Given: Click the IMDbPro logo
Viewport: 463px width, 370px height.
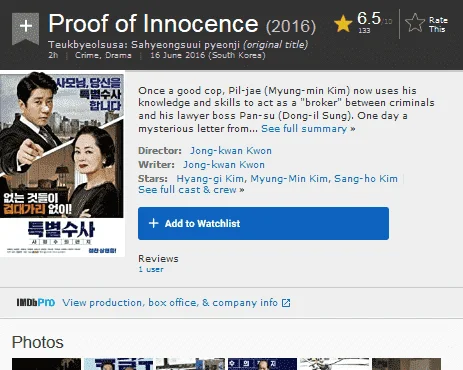Looking at the screenshot, I should (x=36, y=303).
